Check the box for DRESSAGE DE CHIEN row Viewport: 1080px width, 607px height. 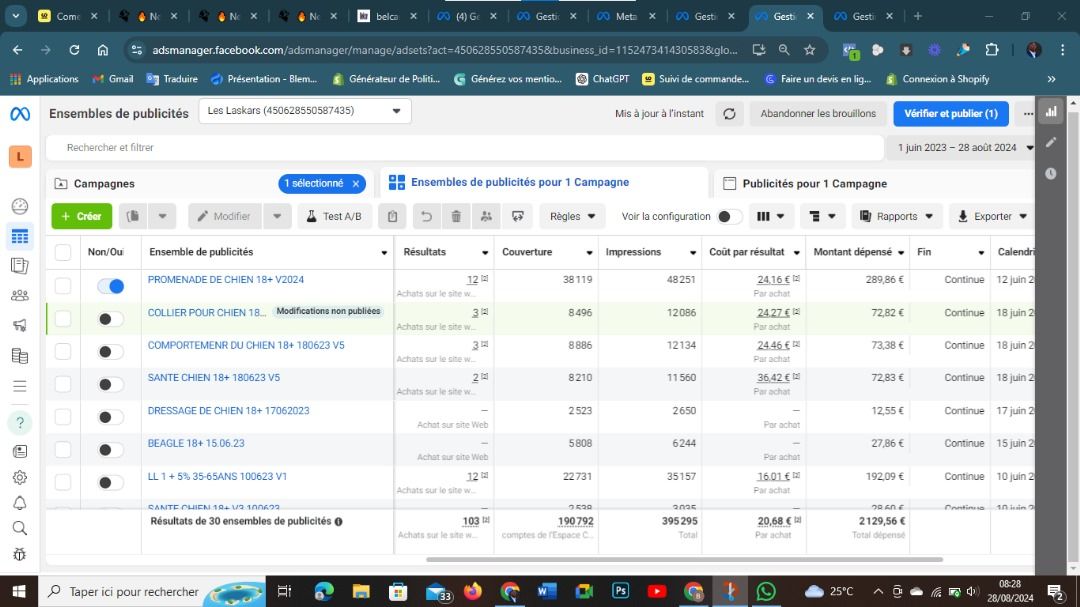coord(63,417)
